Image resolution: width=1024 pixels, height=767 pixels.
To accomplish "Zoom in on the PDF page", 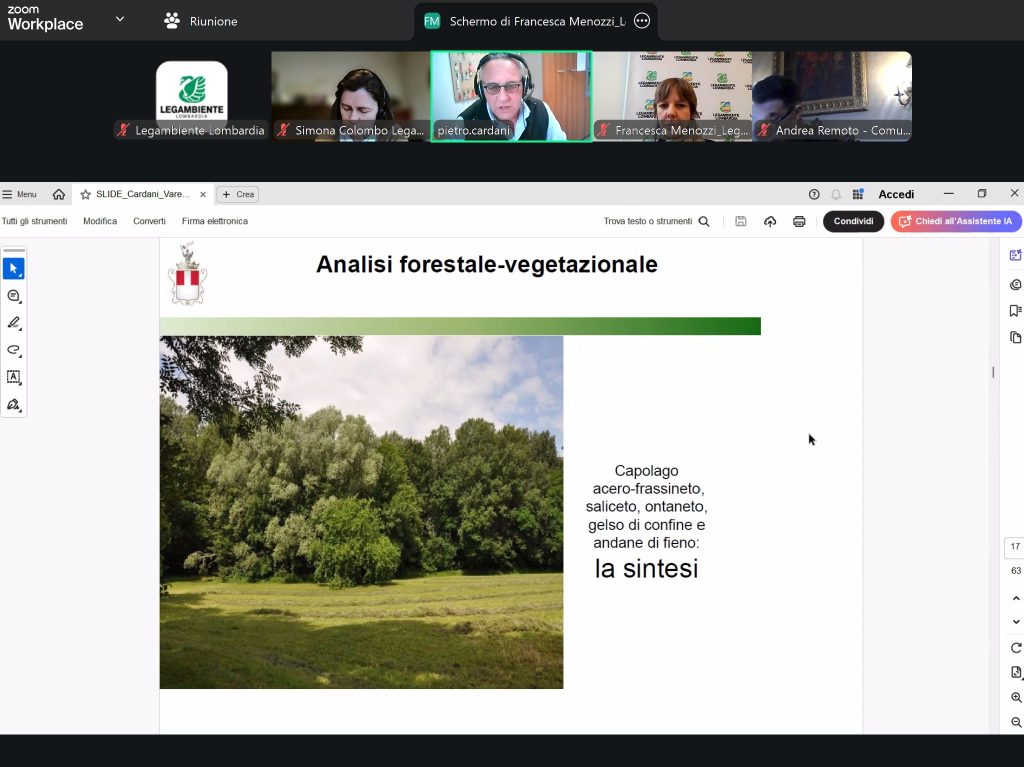I will point(1016,697).
